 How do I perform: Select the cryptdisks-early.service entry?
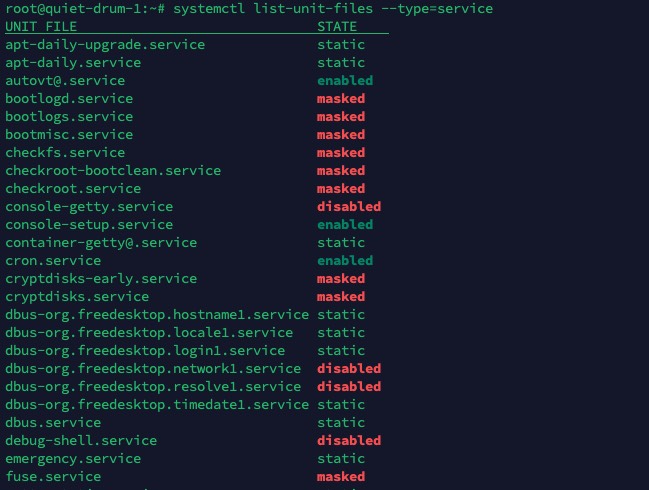101,278
